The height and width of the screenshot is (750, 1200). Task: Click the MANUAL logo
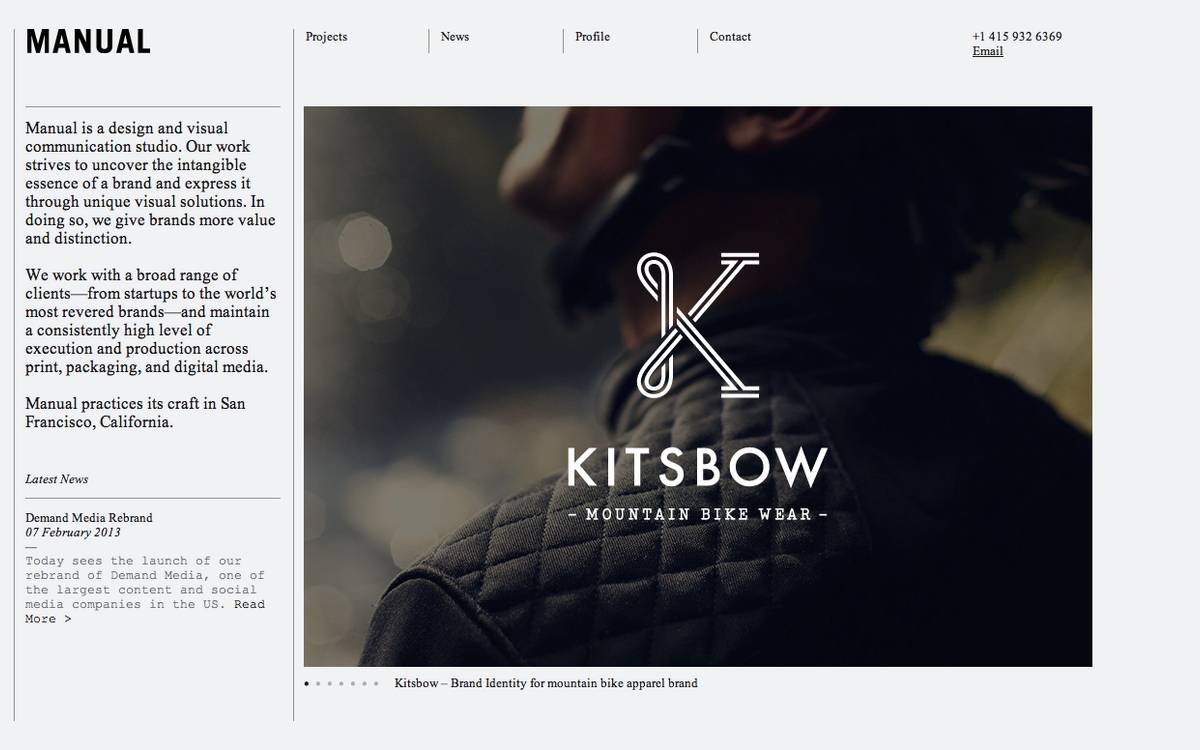(88, 42)
